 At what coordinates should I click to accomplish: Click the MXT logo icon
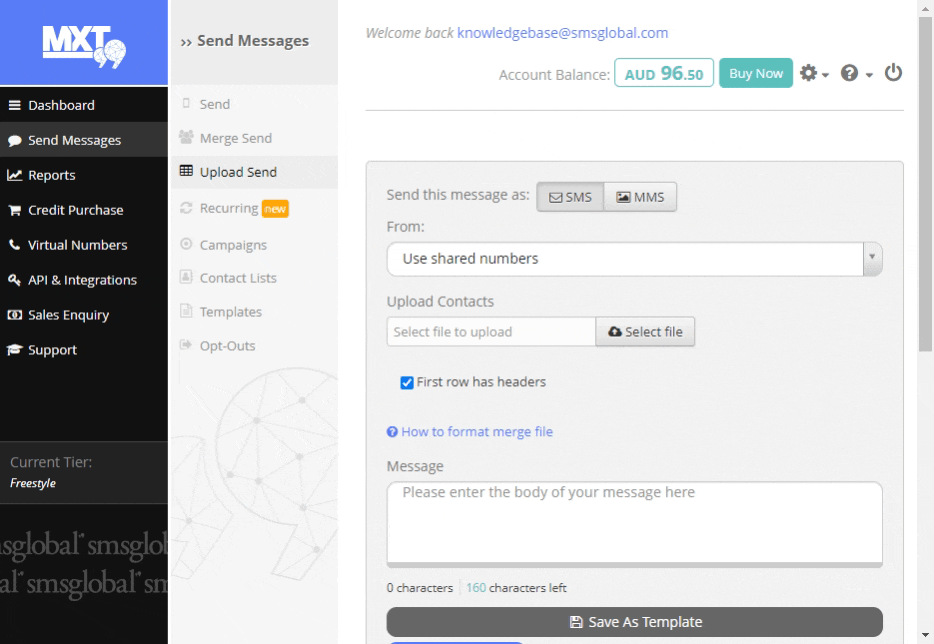[x=83, y=43]
